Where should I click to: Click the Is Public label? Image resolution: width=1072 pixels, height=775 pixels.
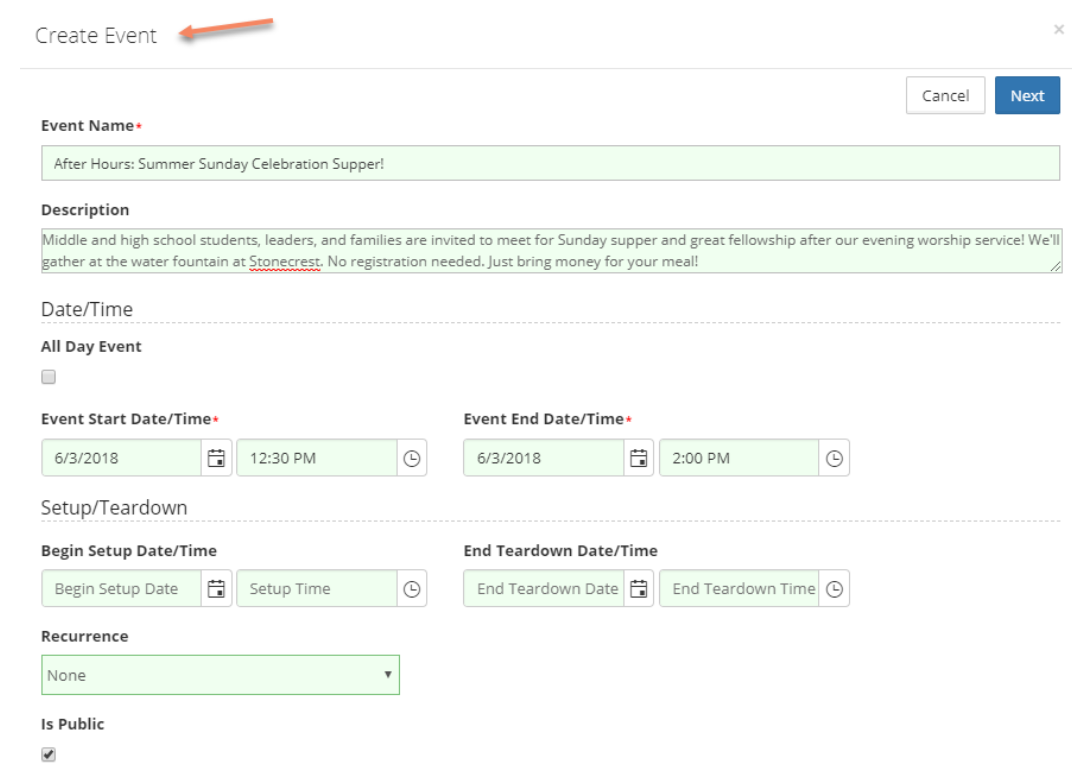point(72,724)
